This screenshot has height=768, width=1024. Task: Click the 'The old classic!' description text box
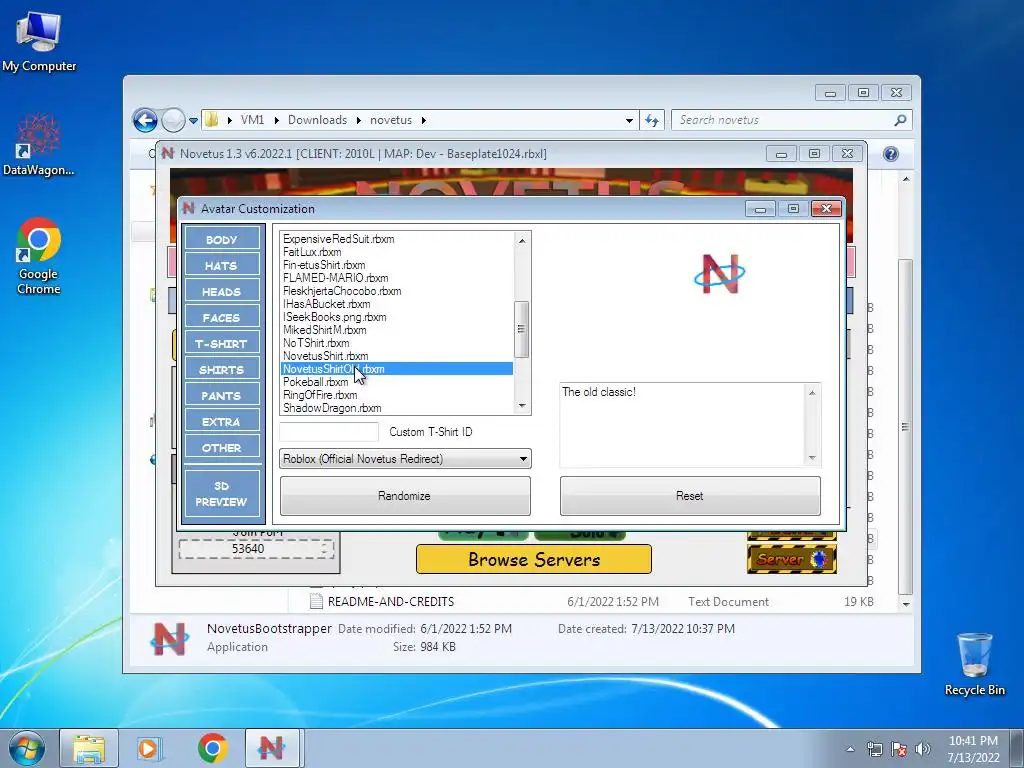point(683,425)
